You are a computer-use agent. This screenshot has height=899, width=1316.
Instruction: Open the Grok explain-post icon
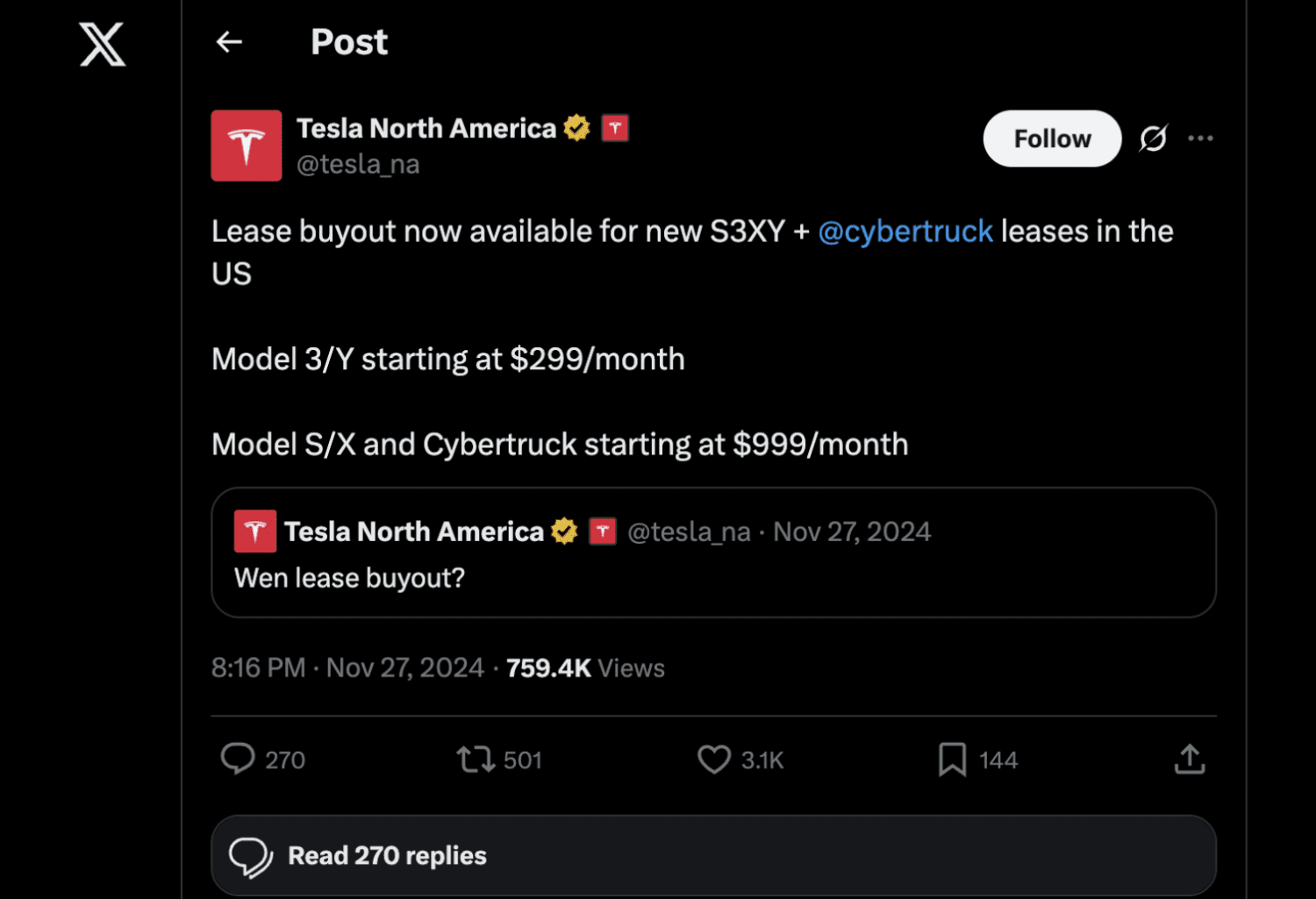[x=1153, y=139]
